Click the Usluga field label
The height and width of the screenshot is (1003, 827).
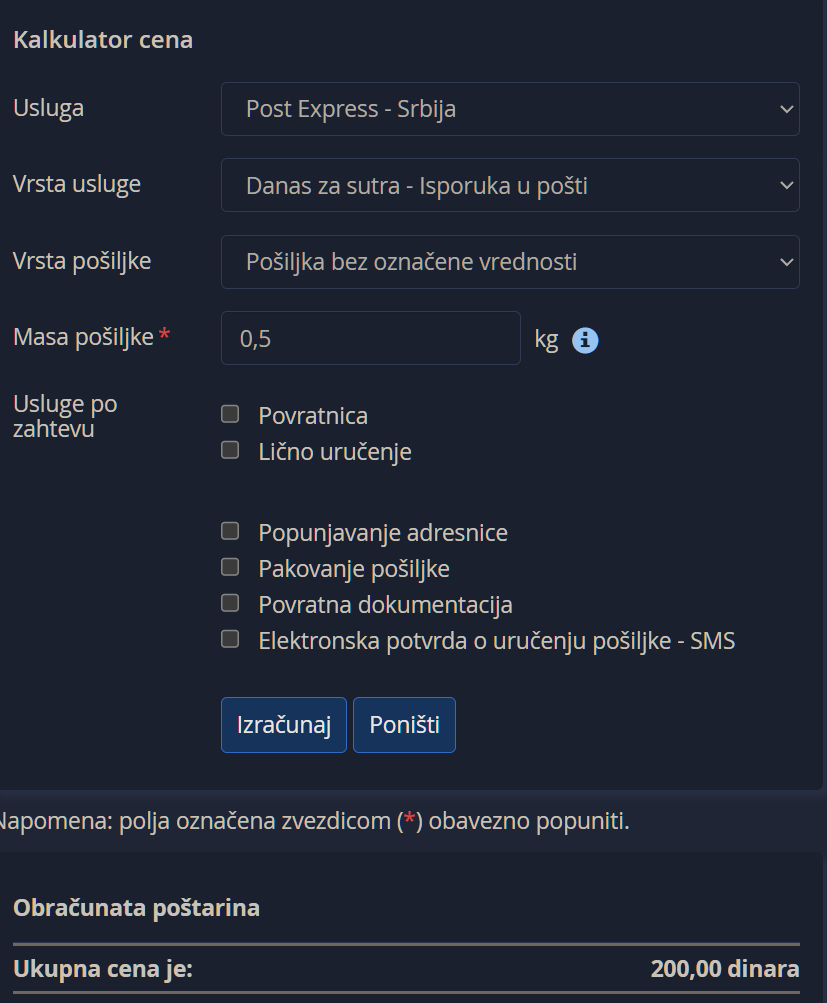48,108
